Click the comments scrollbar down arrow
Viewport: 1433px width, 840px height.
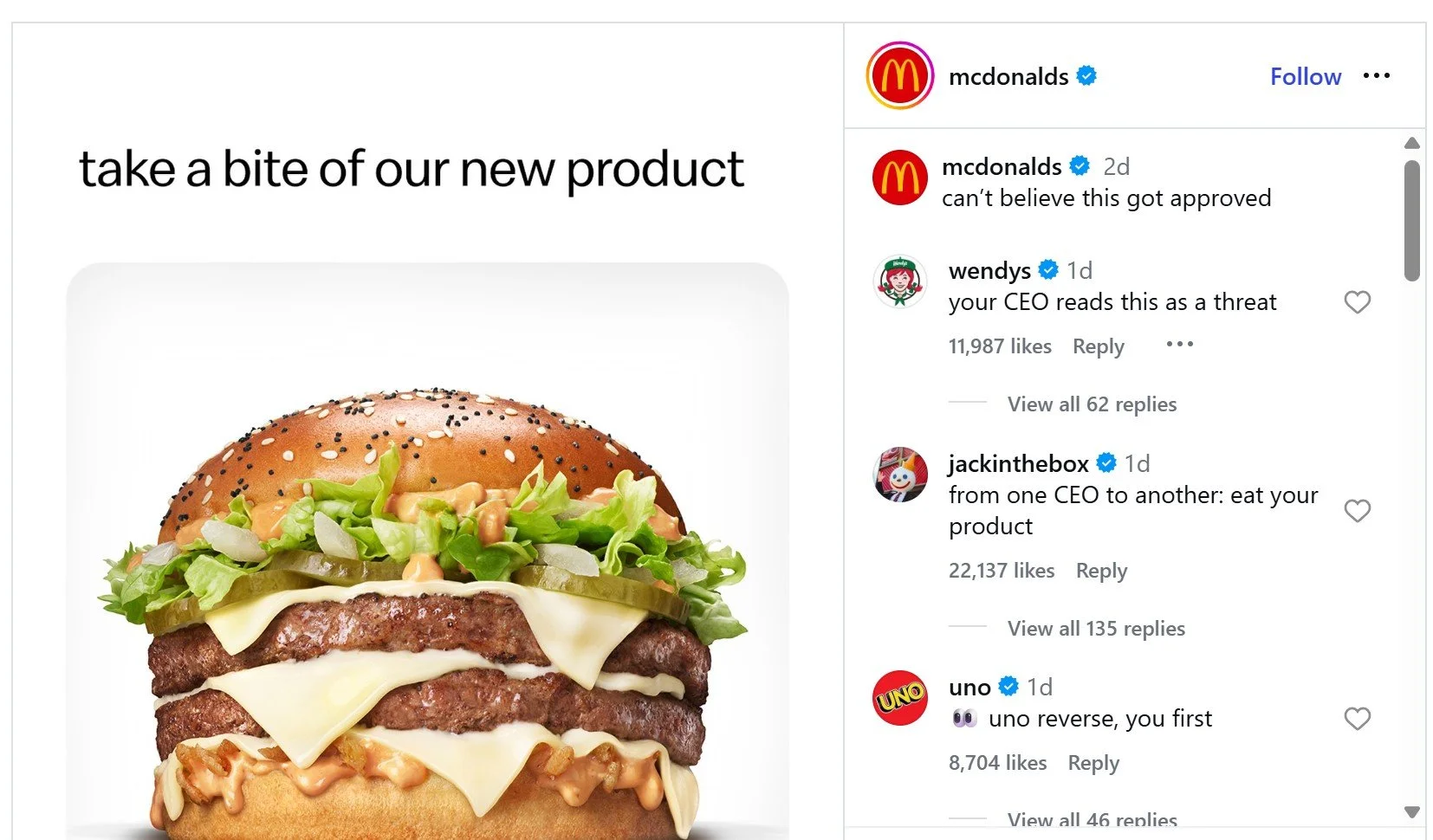point(1412,812)
